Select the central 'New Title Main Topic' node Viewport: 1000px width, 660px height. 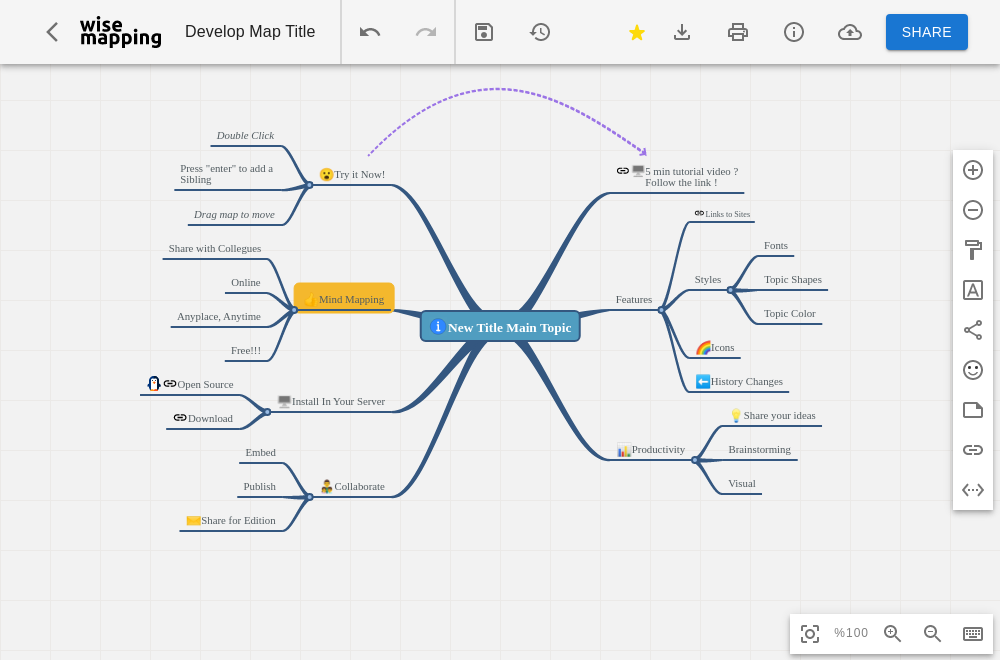coord(500,326)
